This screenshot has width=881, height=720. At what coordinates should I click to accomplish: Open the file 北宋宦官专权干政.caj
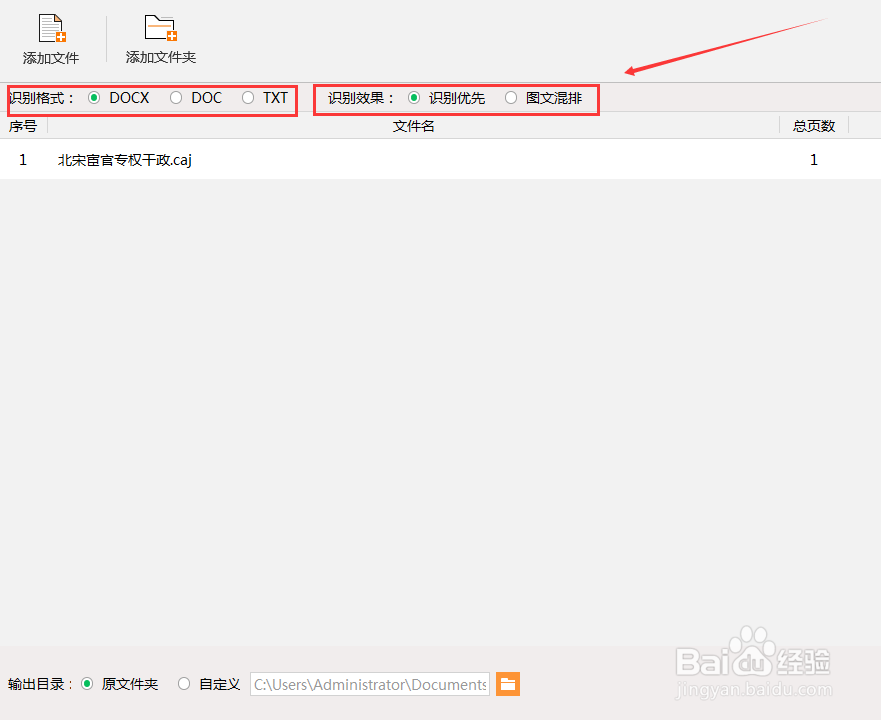tap(125, 159)
